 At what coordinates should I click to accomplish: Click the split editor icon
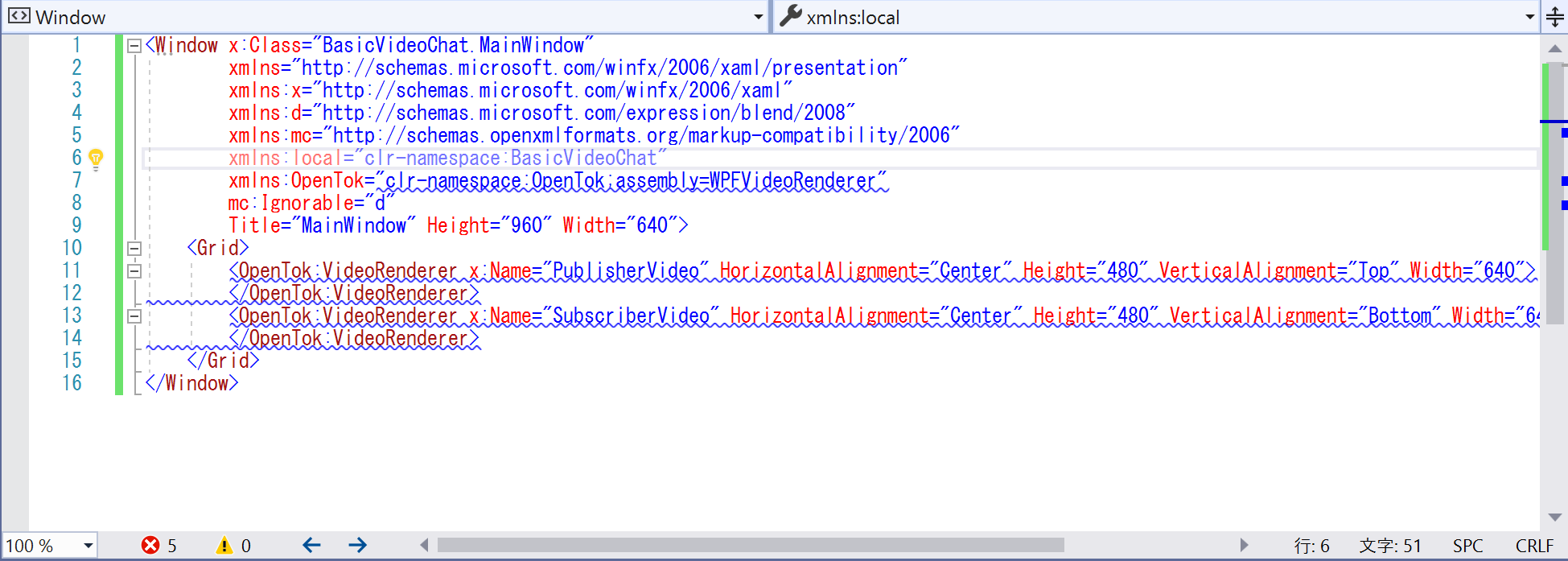point(1555,17)
